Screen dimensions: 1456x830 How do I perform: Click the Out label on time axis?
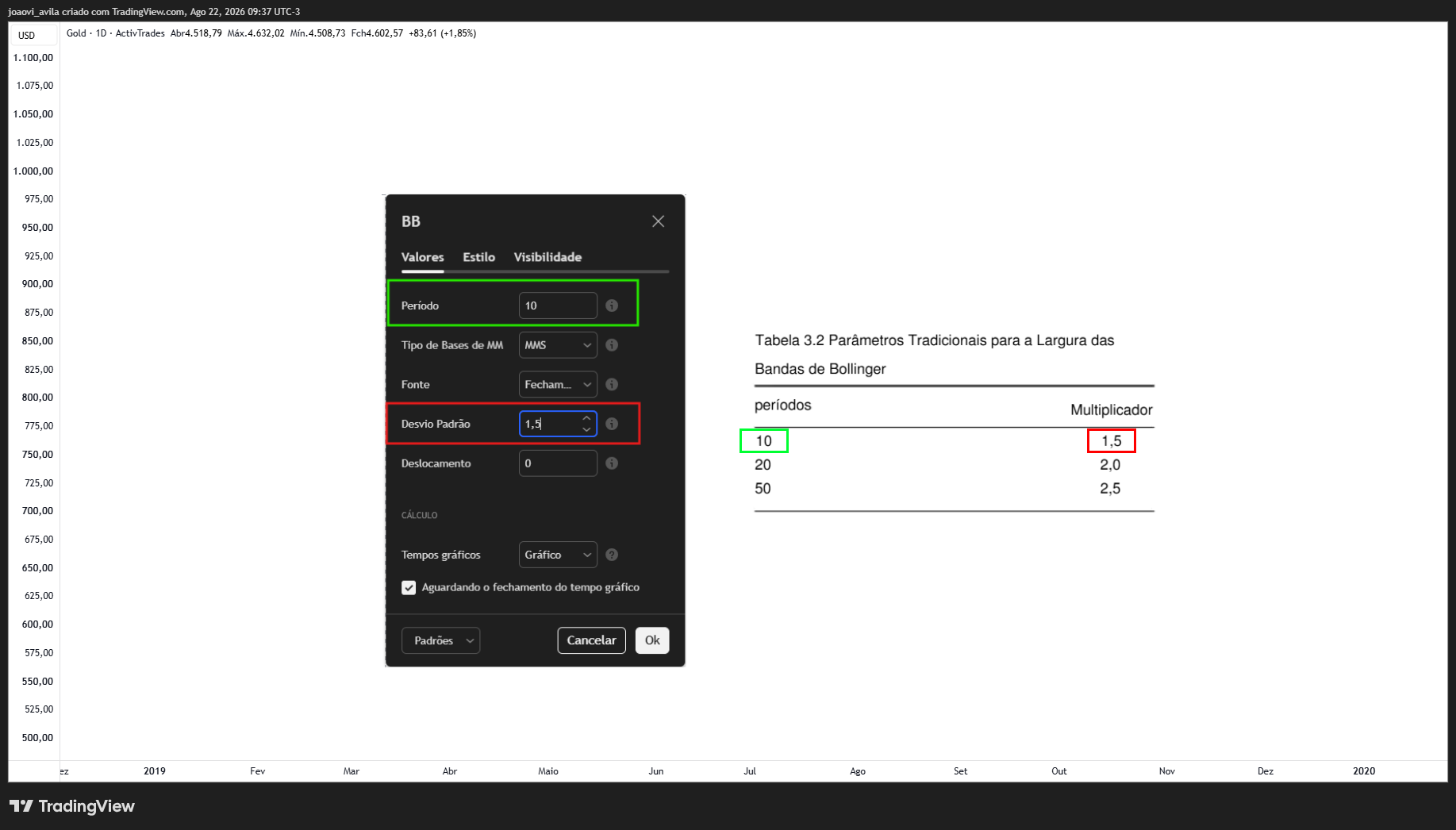click(1059, 771)
